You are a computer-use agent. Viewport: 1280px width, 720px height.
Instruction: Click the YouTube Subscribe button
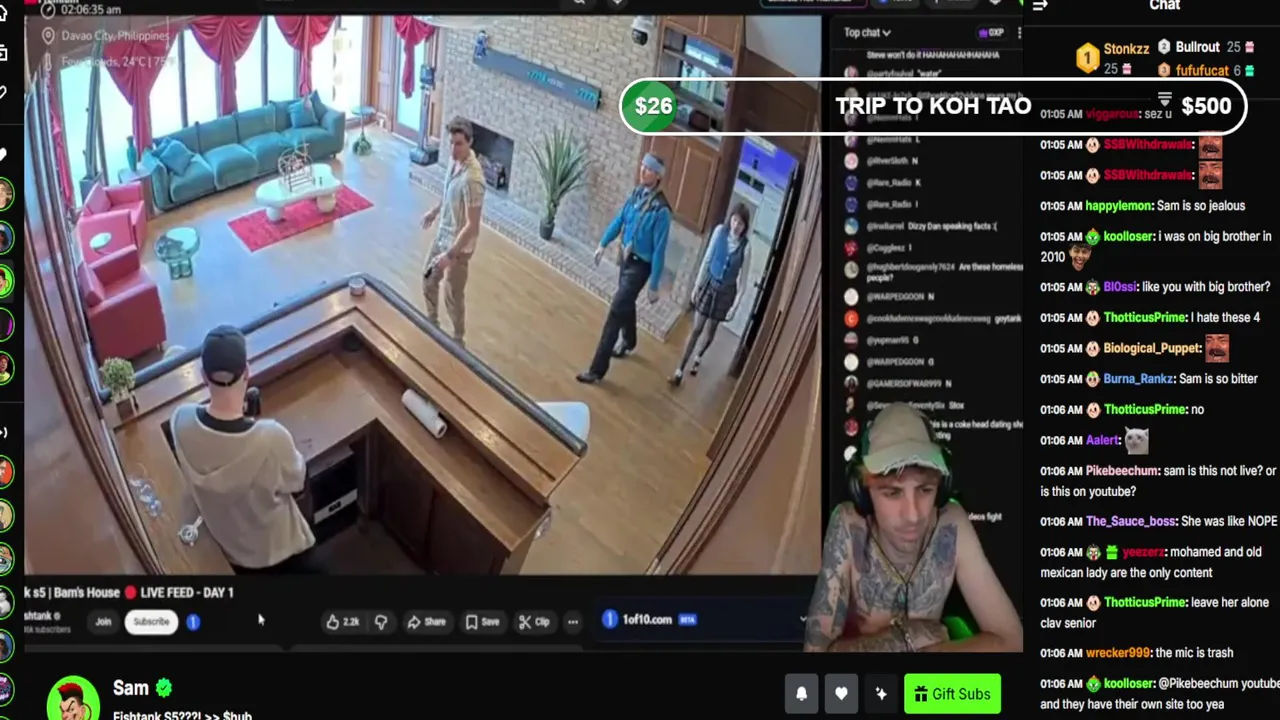pyautogui.click(x=151, y=621)
